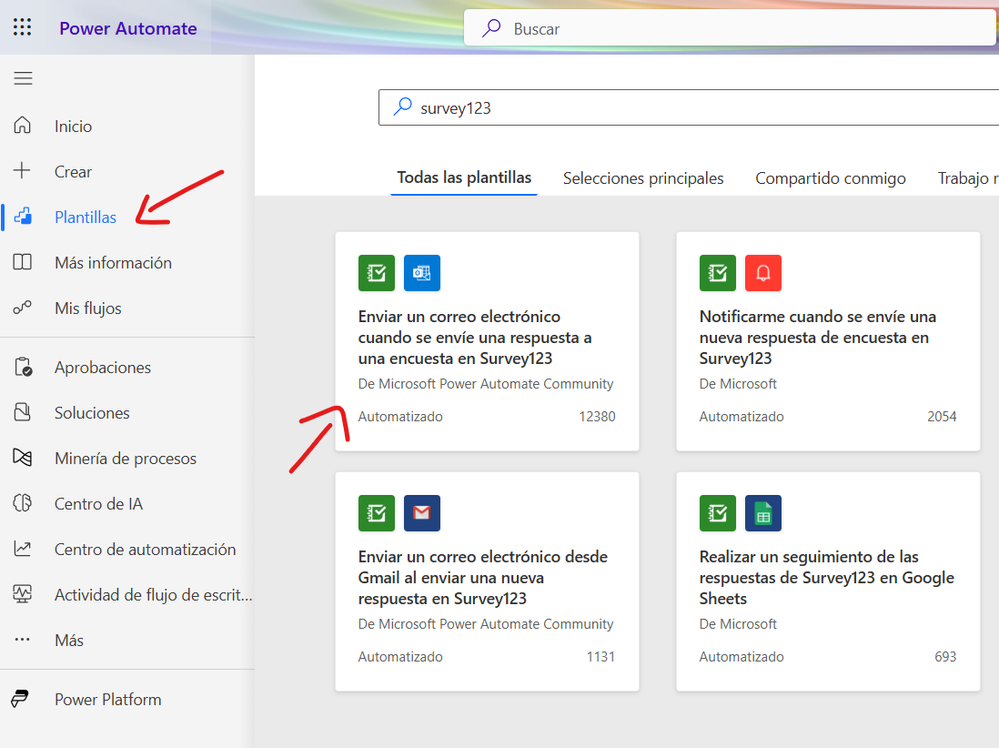999x748 pixels.
Task: Click the usage count 693
Action: [x=945, y=657]
